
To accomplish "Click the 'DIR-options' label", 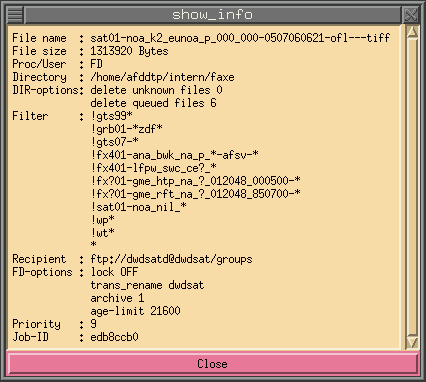I will 46,90.
